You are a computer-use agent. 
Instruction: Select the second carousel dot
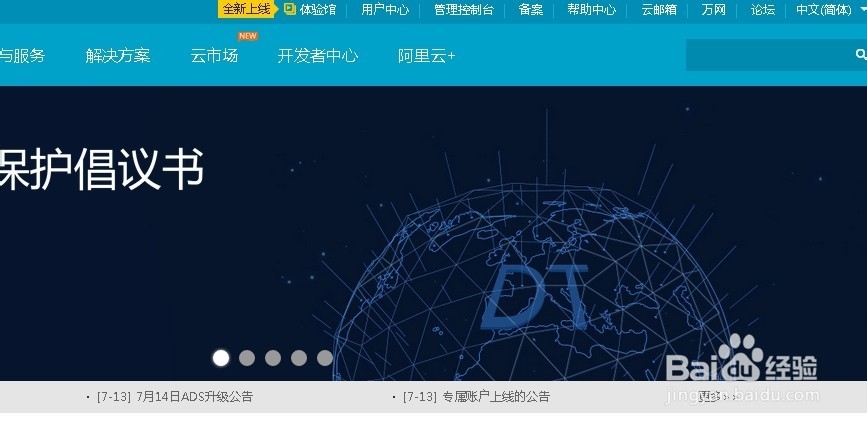[247, 358]
